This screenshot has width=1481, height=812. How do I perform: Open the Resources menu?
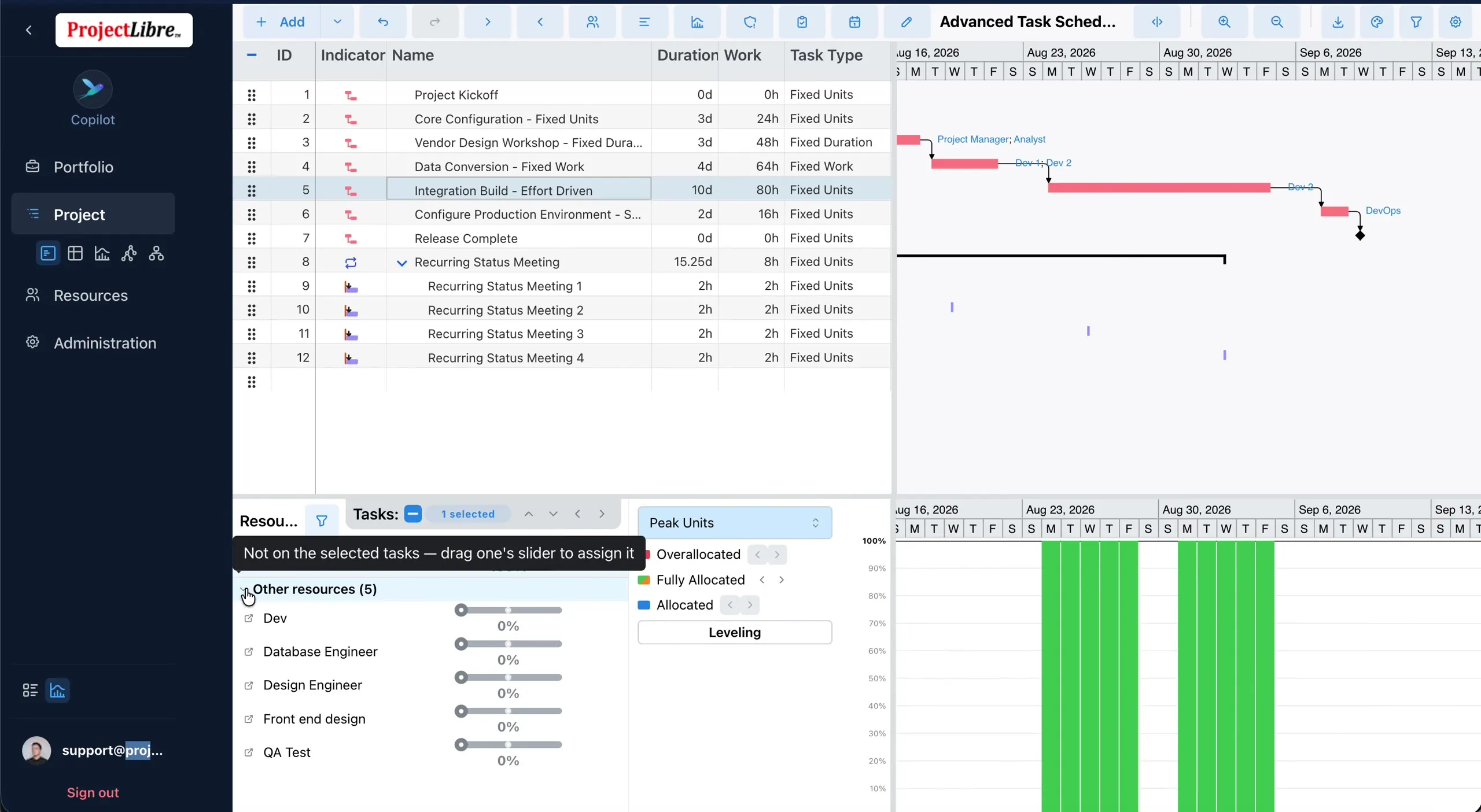(93, 295)
